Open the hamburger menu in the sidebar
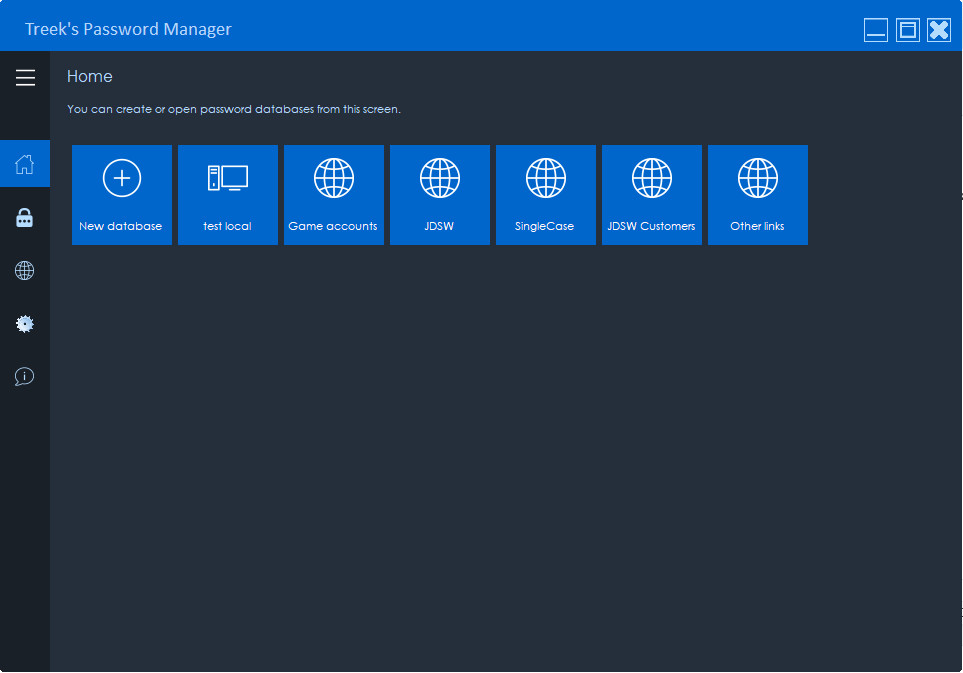 point(25,78)
